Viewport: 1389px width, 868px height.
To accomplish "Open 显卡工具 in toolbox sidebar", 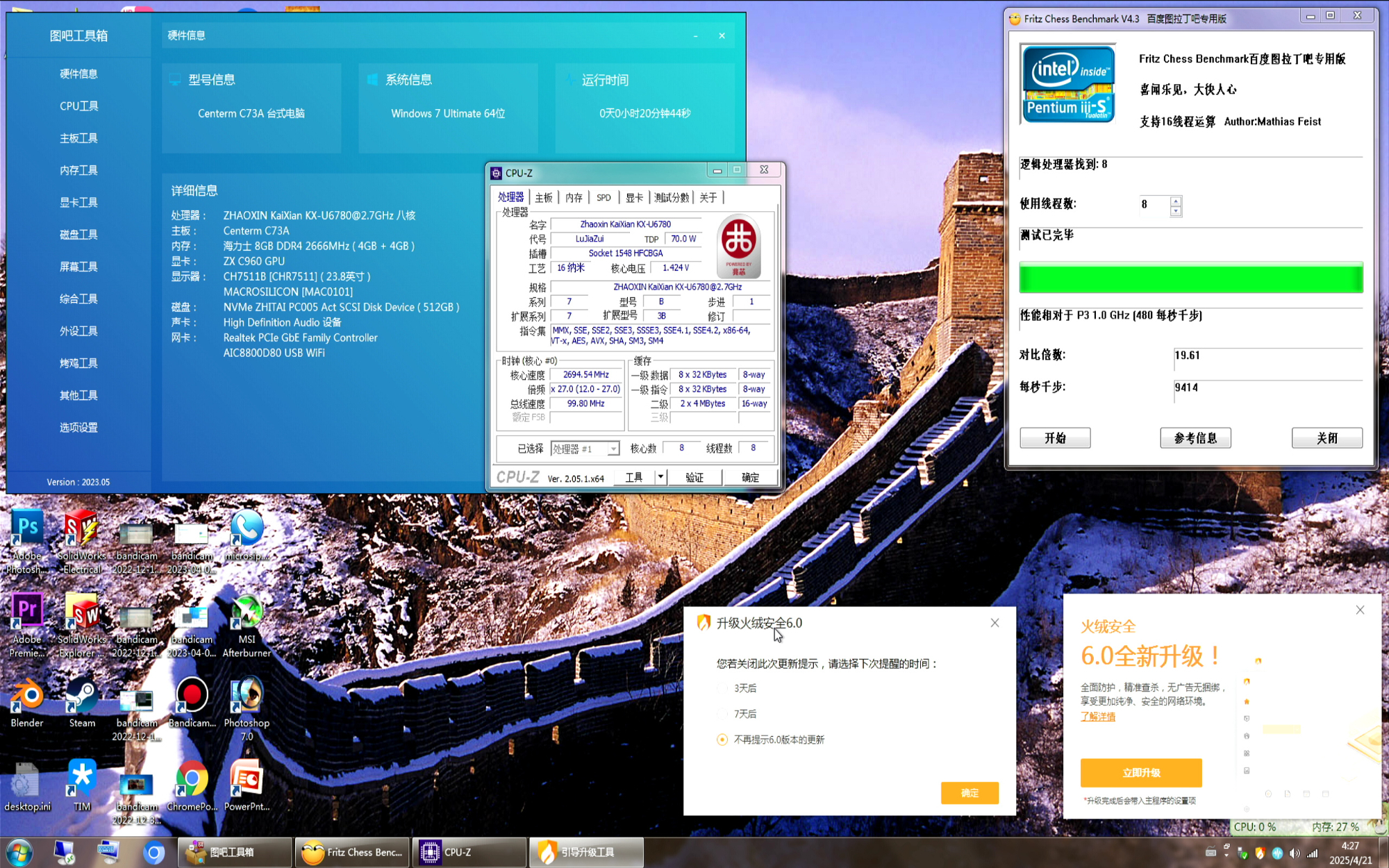I will click(78, 202).
